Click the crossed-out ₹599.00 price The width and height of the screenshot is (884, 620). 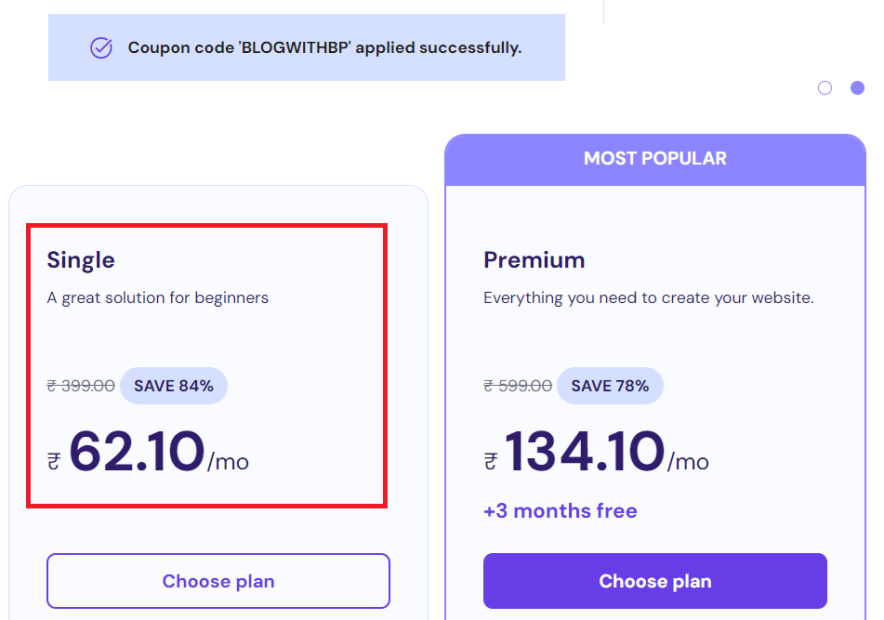coord(517,386)
